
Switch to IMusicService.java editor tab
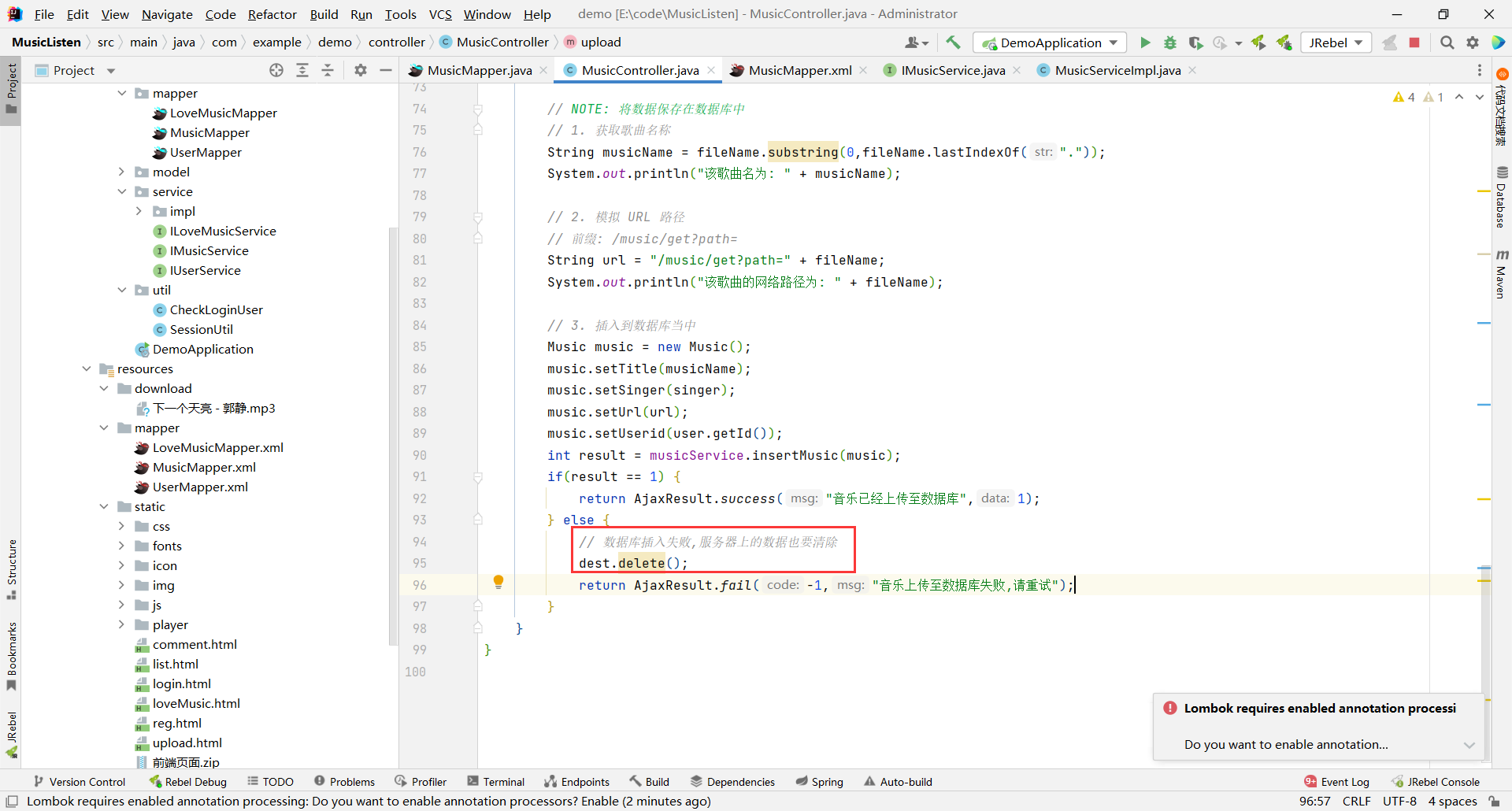953,70
